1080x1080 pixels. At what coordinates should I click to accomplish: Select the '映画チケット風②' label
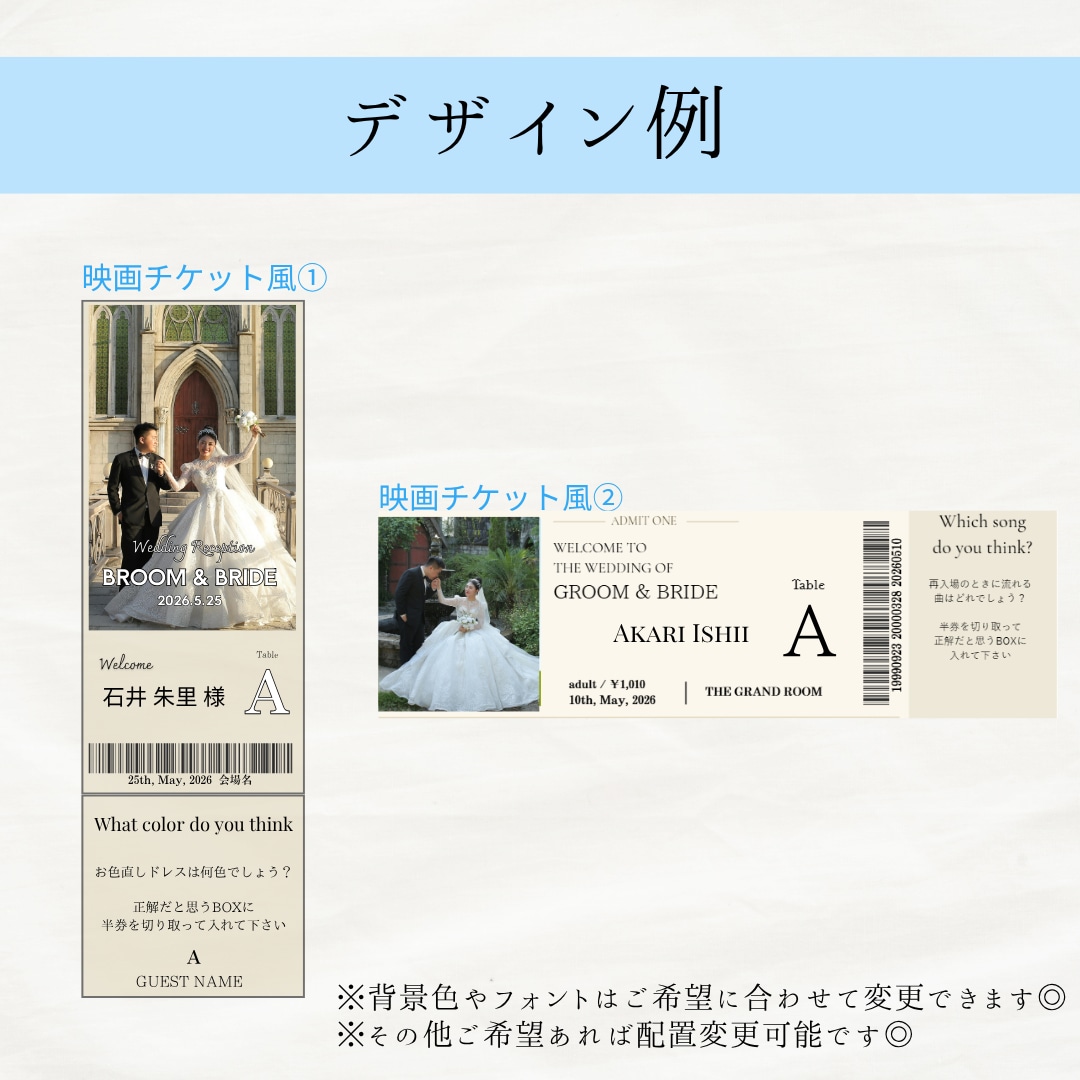[x=501, y=497]
